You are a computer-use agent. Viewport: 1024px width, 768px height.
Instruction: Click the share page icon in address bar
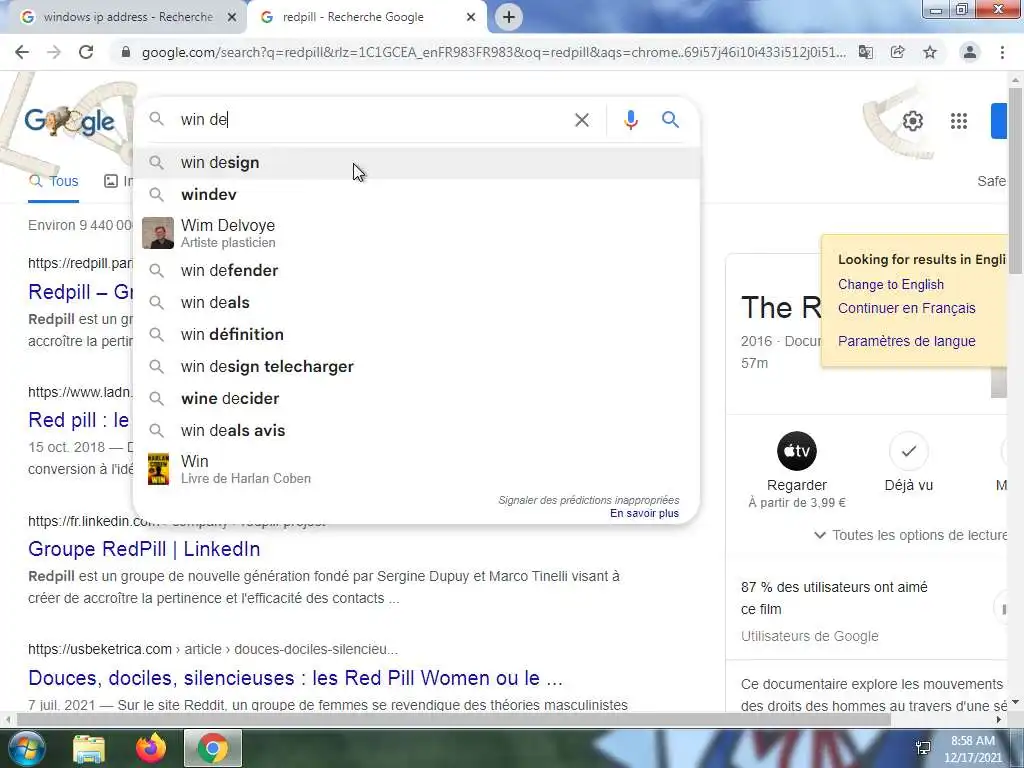[x=898, y=52]
